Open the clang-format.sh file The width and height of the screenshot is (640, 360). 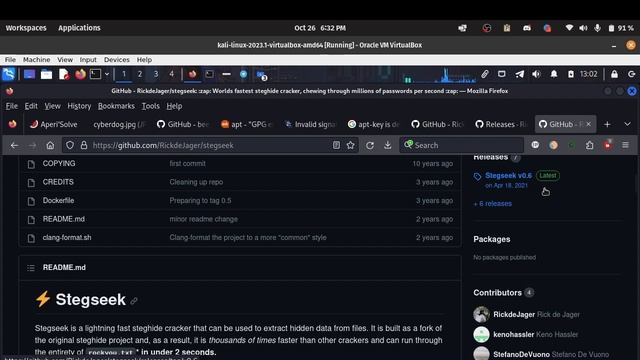point(67,238)
